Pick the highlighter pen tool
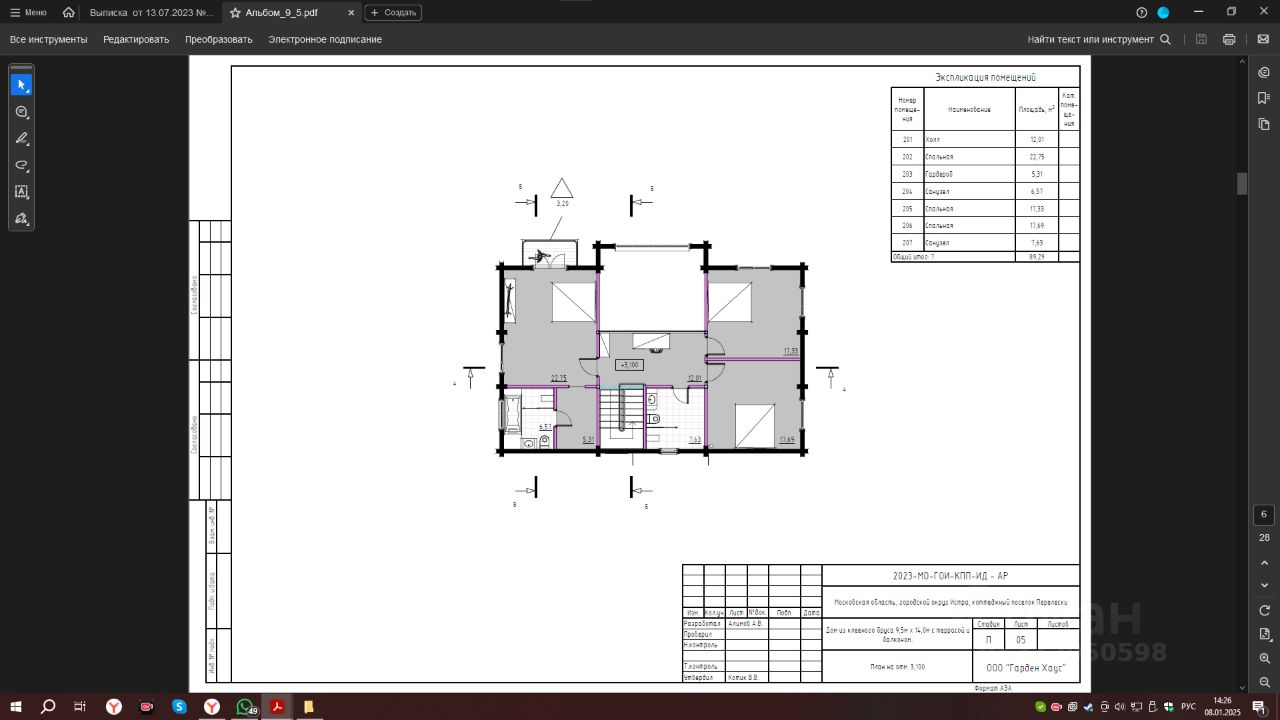Image resolution: width=1280 pixels, height=720 pixels. (21, 138)
